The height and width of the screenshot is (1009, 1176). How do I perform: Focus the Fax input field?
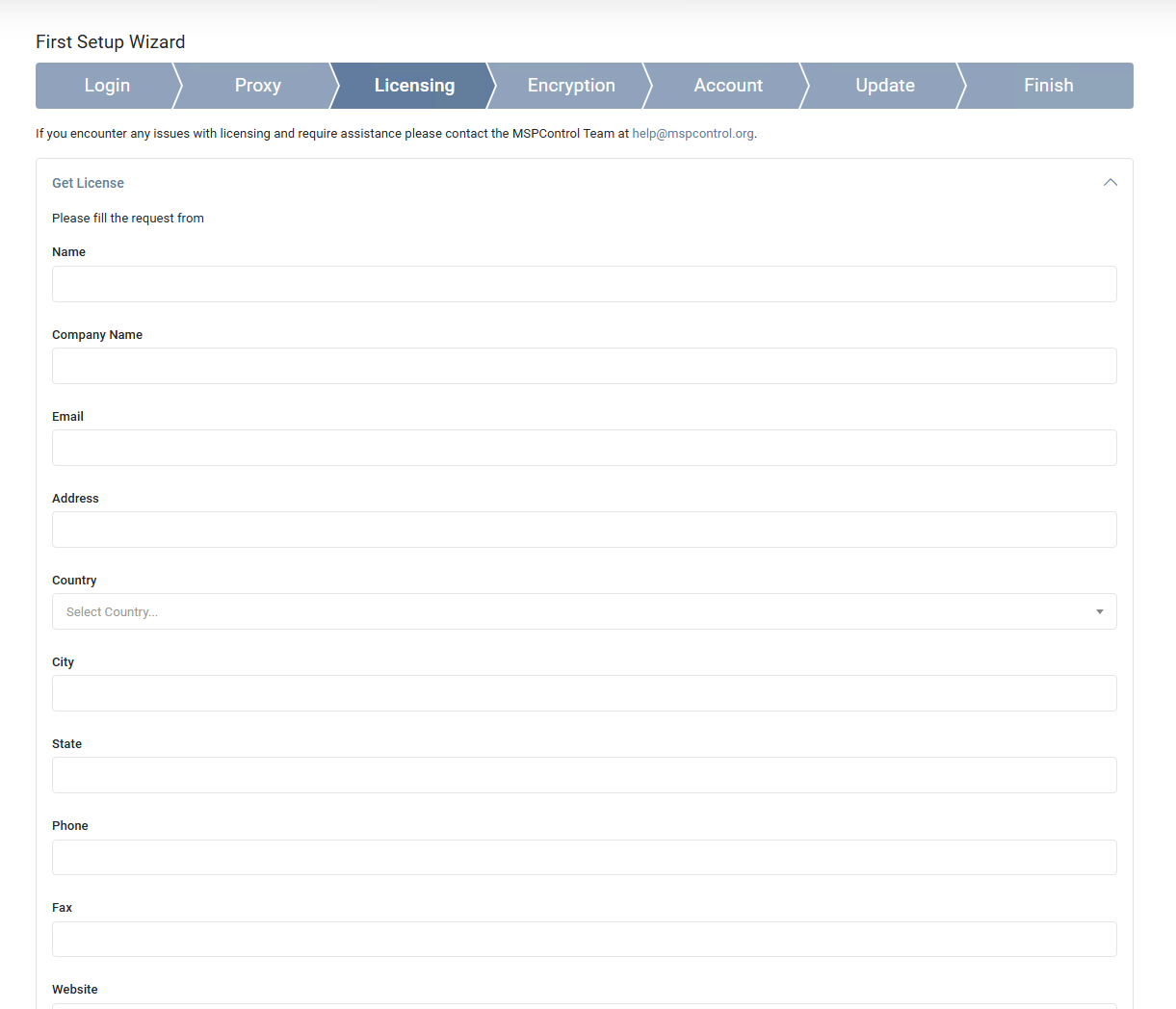tap(585, 939)
